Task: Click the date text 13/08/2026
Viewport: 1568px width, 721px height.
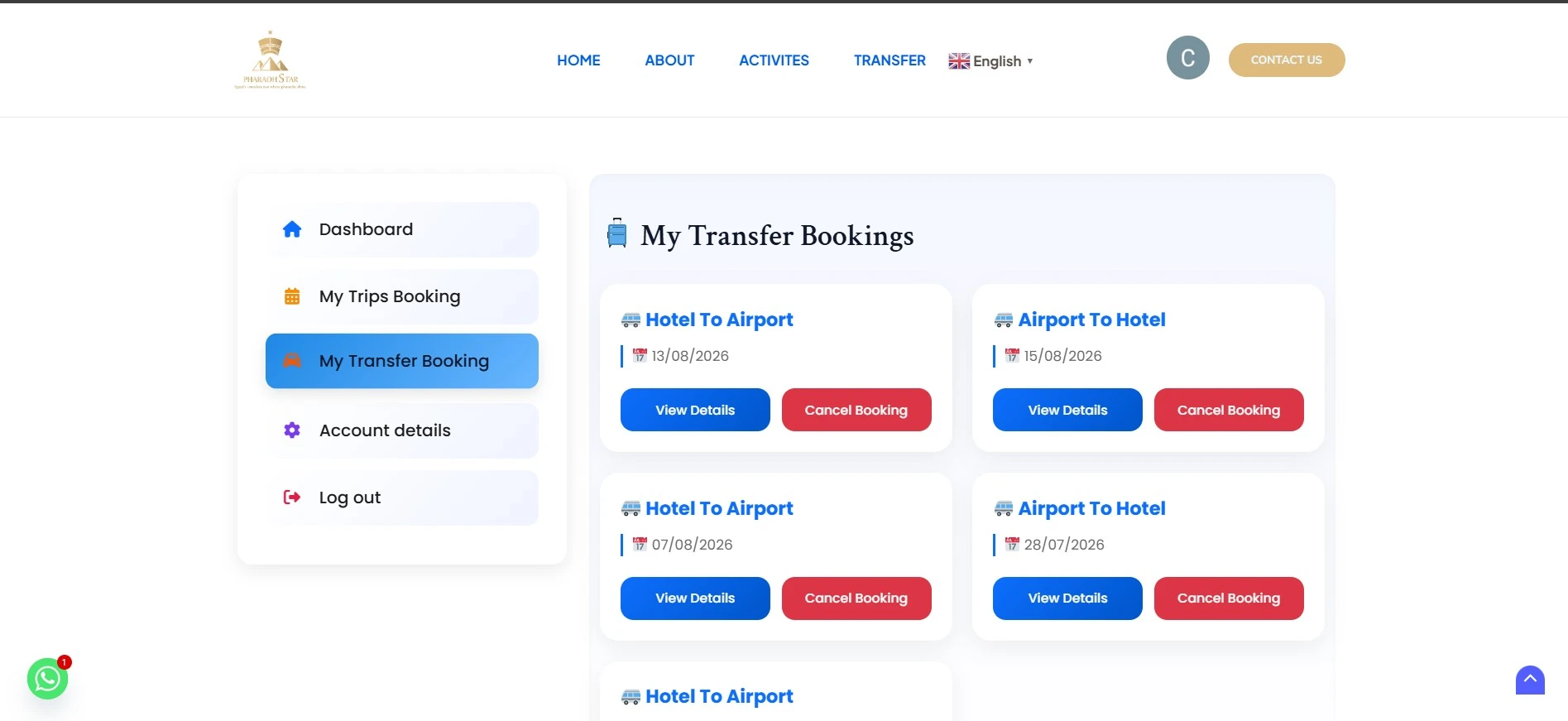Action: (x=690, y=356)
